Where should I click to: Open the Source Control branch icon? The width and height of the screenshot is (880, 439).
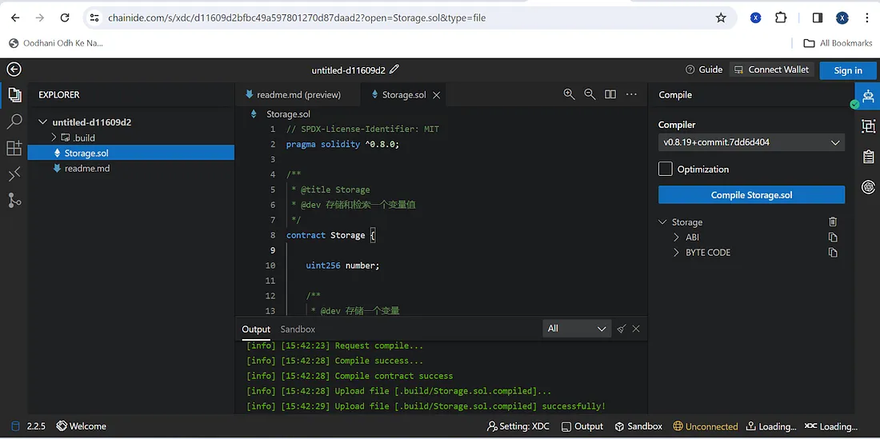pos(14,200)
